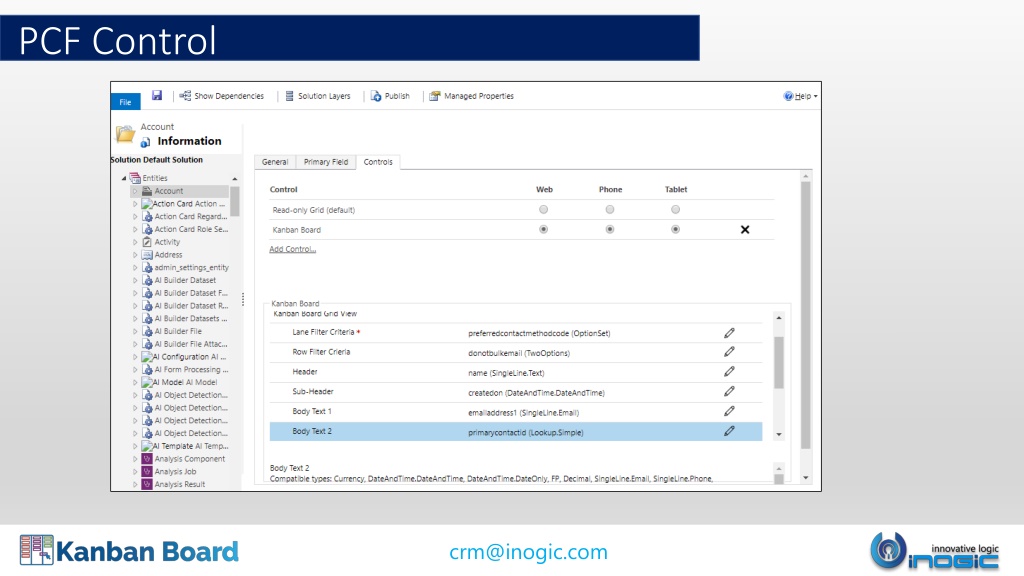Expand the Account tree node

pos(135,191)
